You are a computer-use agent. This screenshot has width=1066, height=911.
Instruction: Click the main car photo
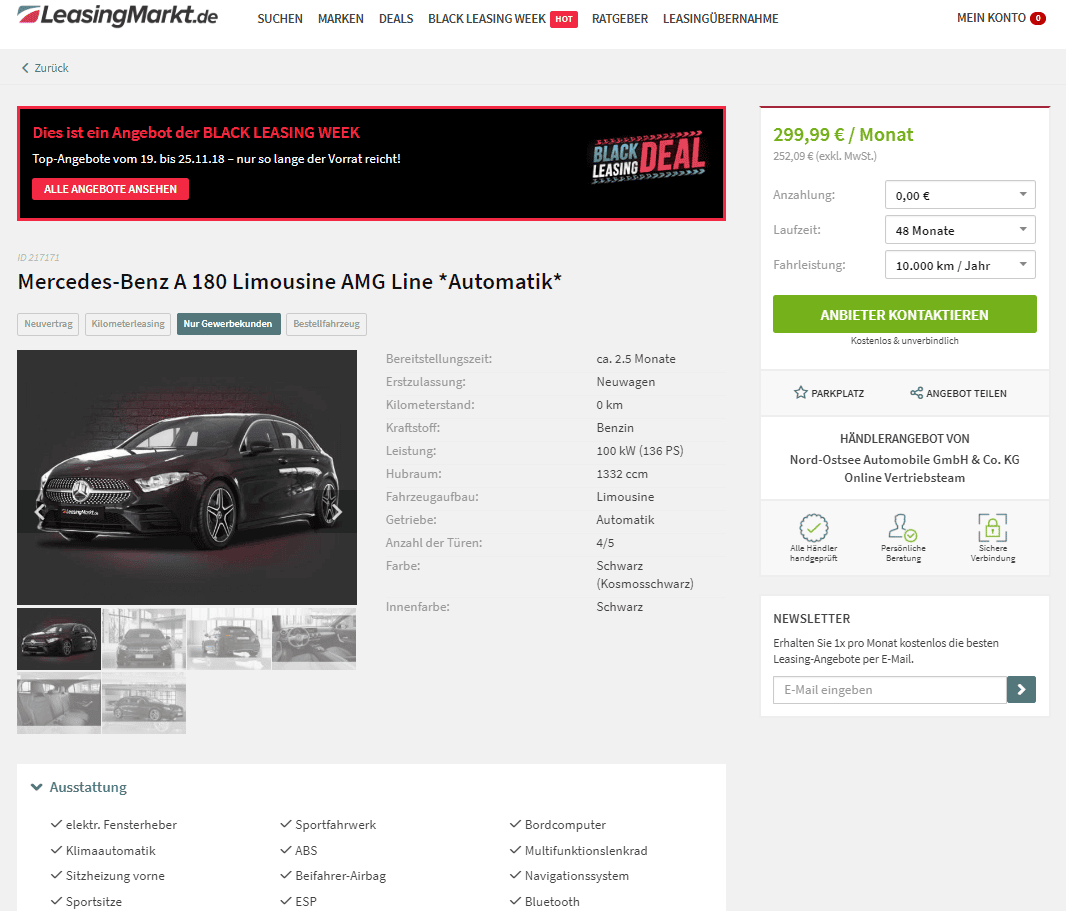coord(187,477)
